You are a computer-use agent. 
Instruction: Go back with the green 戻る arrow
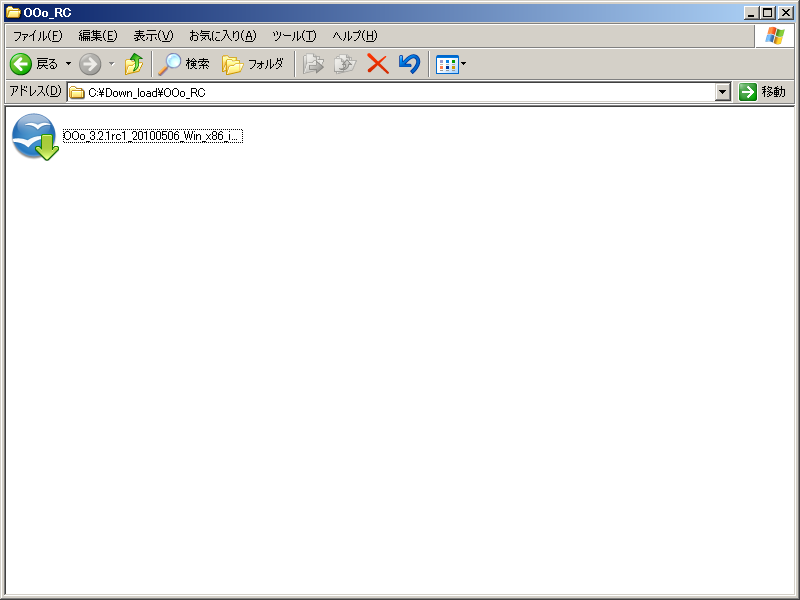click(34, 64)
